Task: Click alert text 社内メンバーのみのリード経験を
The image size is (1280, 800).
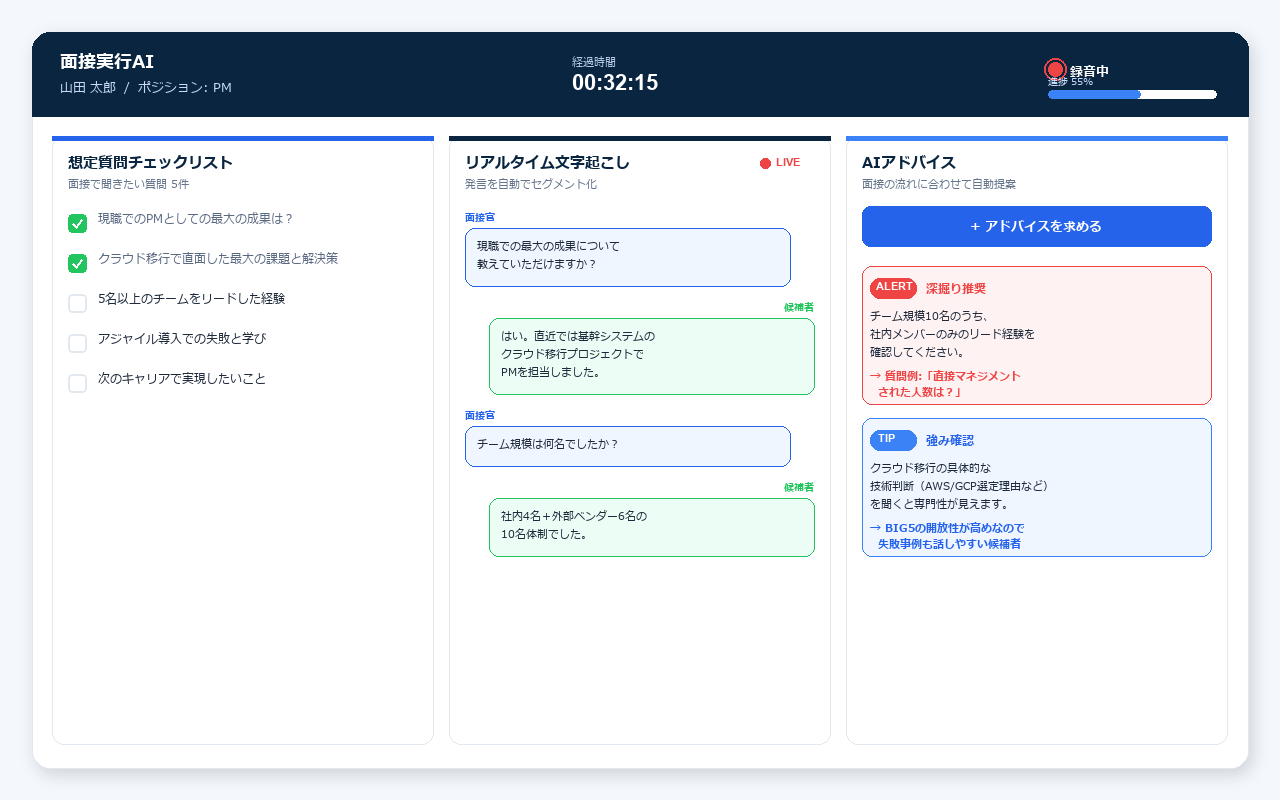Action: coord(952,334)
